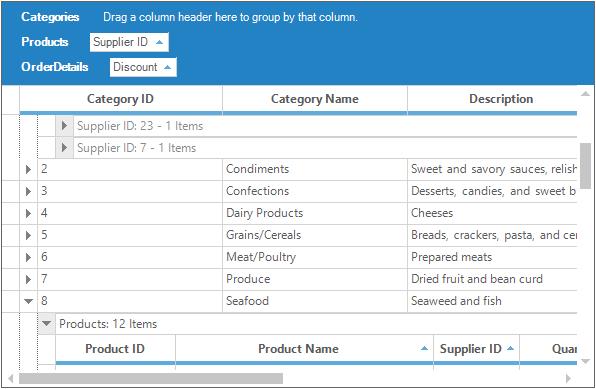Screen dimensions: 596x389
Task: Select the OrderDetails label in group panel
Action: tap(55, 67)
